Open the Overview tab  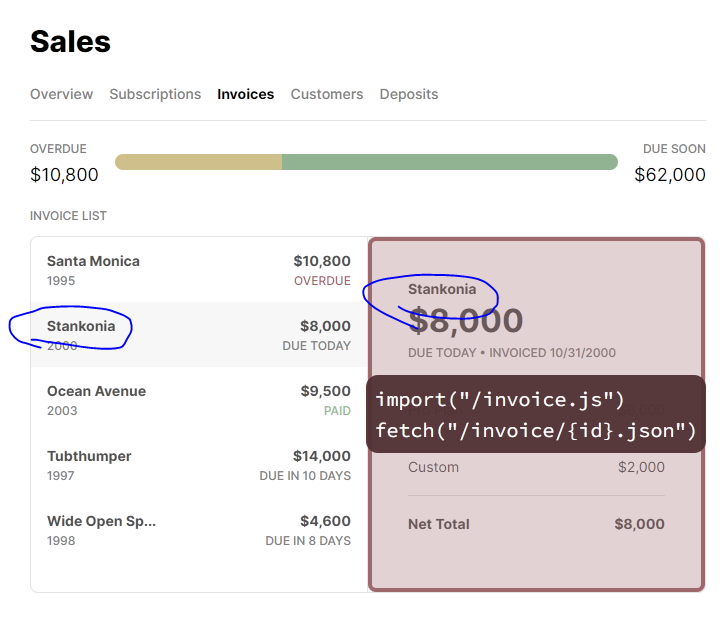pos(61,94)
